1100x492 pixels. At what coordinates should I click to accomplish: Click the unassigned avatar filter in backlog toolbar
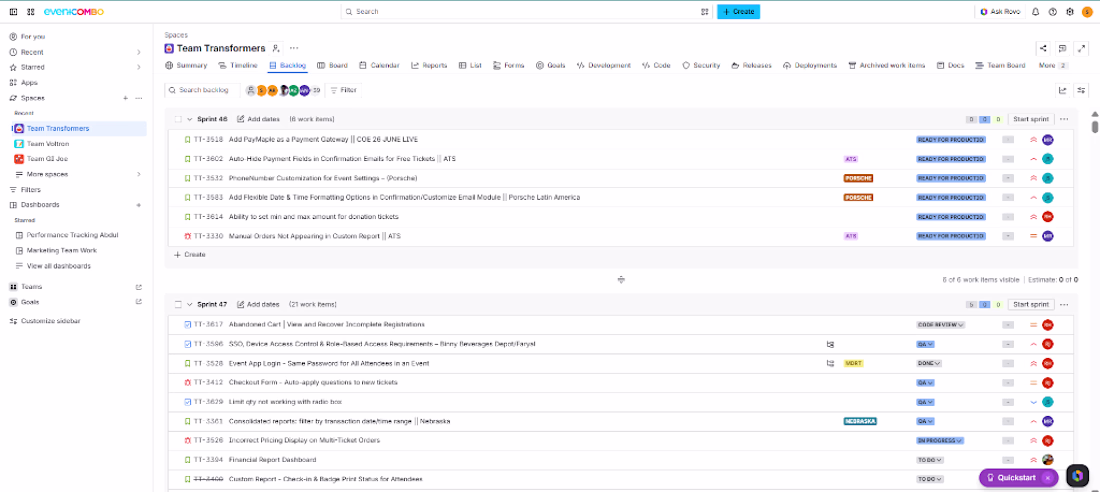250,91
